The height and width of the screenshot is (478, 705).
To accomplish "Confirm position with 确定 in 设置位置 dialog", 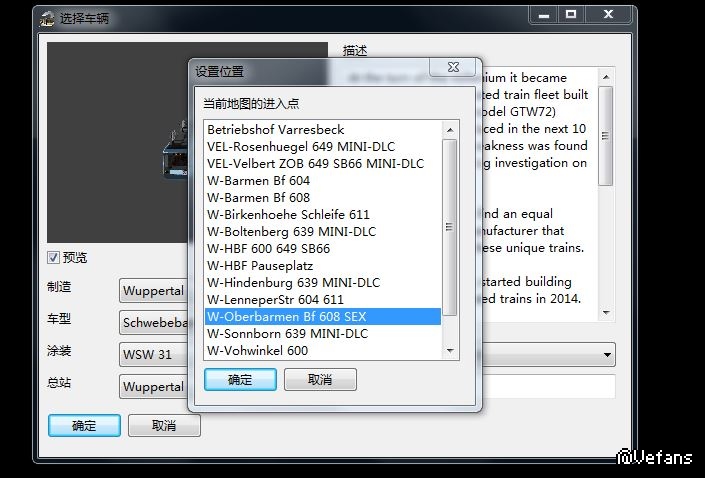I will tap(241, 380).
